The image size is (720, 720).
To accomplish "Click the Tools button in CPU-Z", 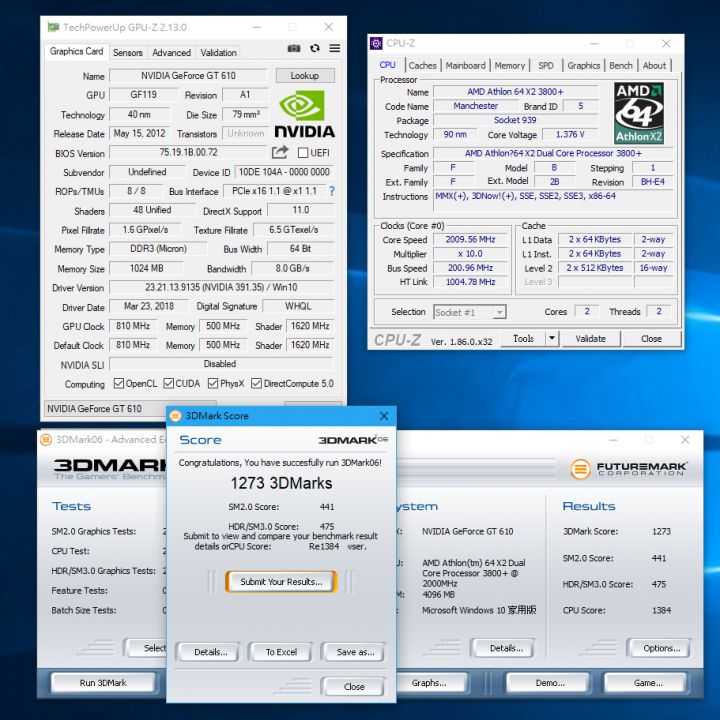I will point(523,339).
